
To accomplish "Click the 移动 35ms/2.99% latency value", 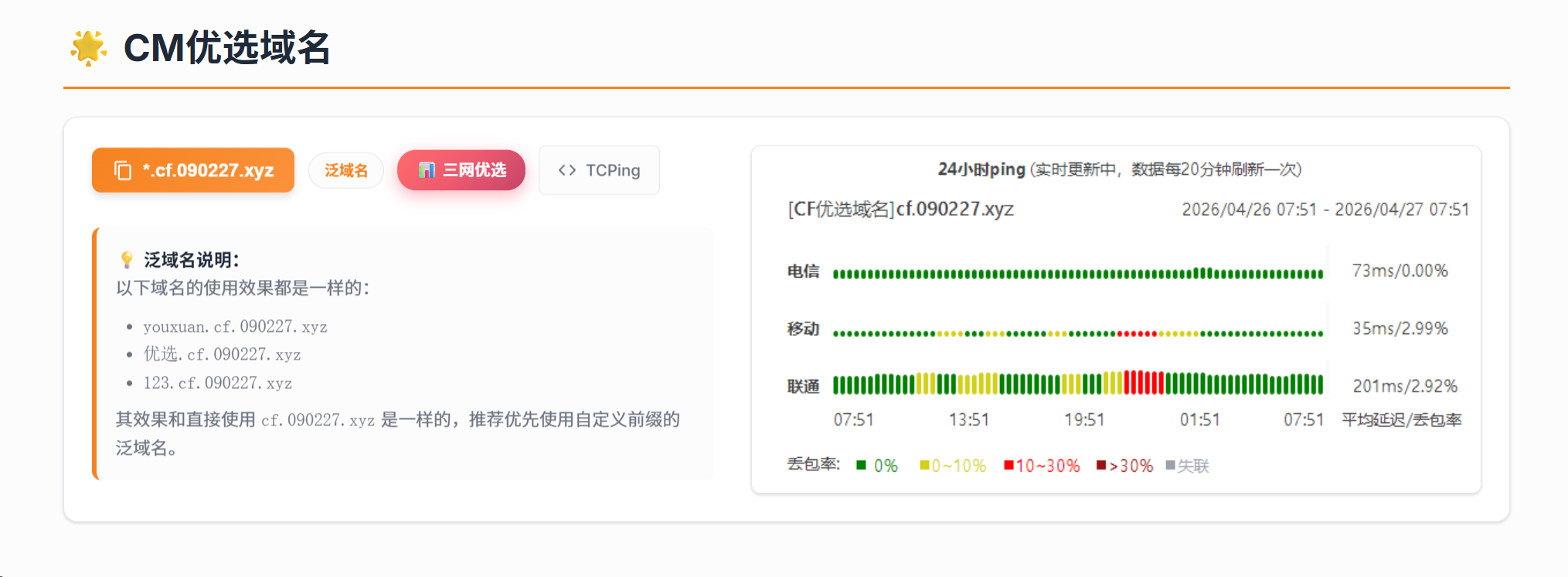I will click(x=1400, y=329).
